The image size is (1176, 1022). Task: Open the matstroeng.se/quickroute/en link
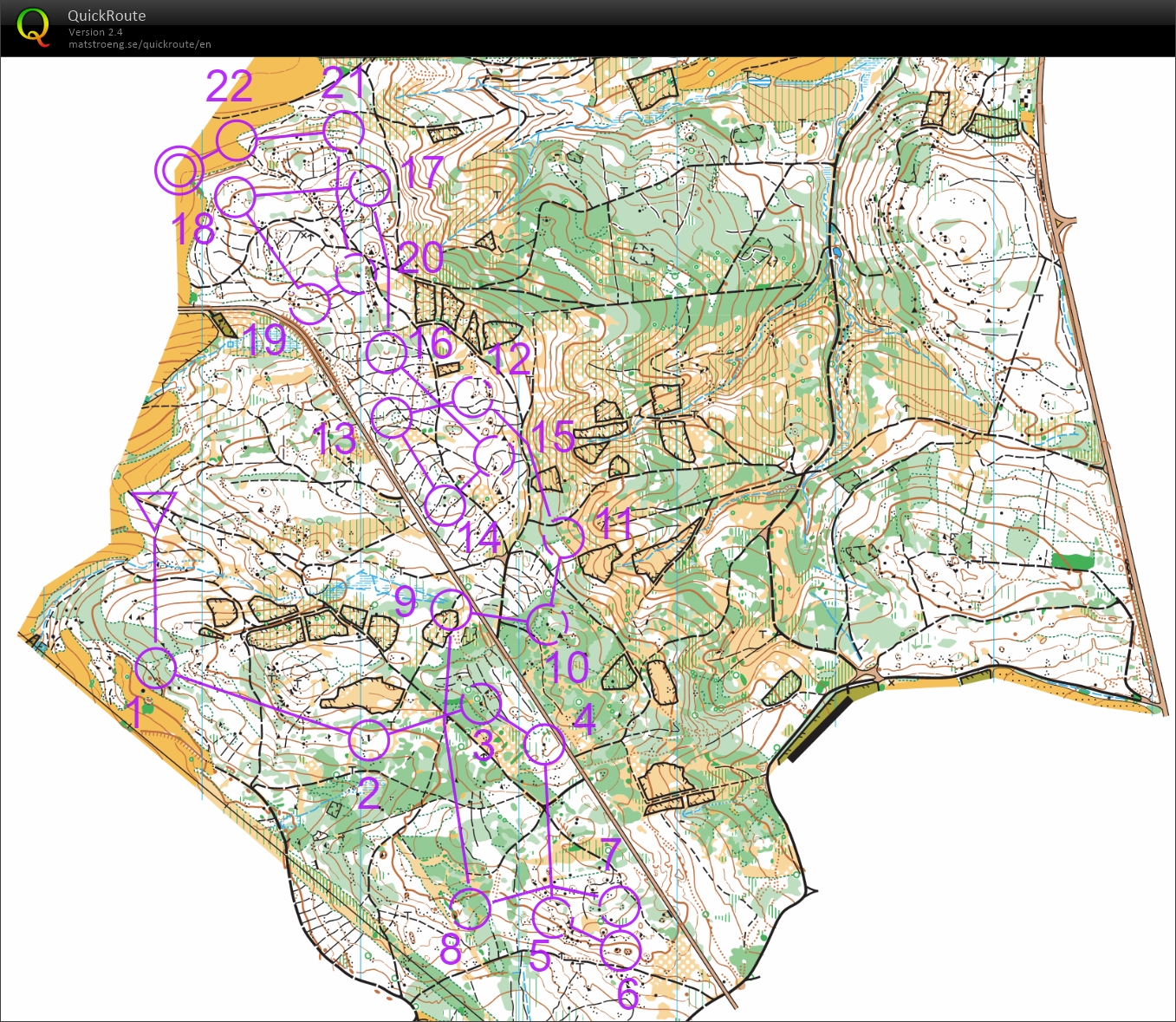tap(140, 44)
